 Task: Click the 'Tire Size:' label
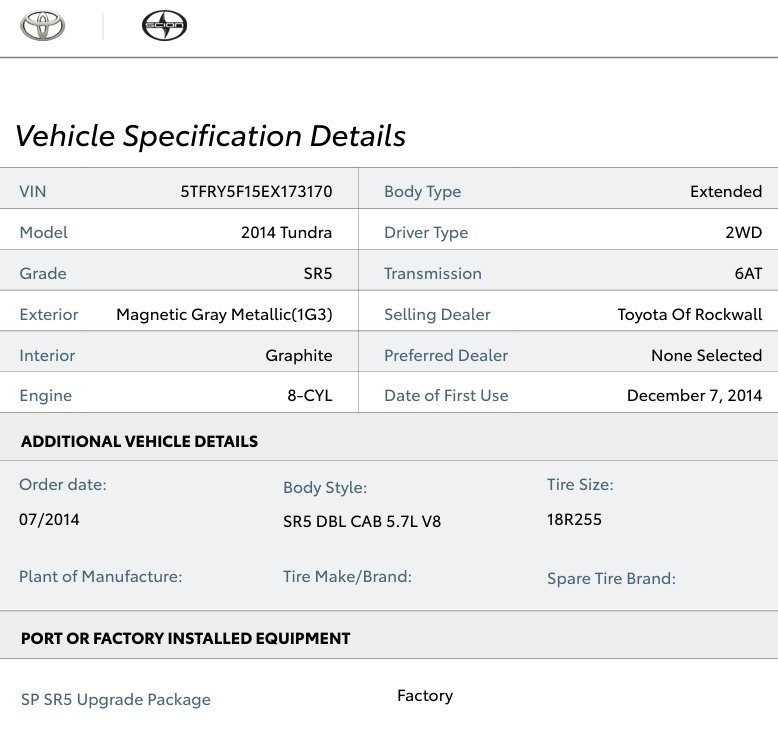(x=580, y=485)
